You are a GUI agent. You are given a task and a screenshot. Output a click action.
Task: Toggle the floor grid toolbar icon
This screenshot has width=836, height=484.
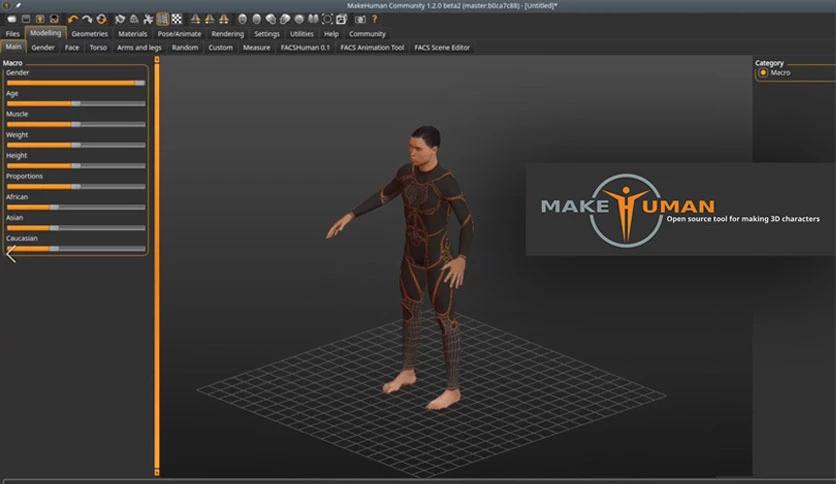pos(163,19)
